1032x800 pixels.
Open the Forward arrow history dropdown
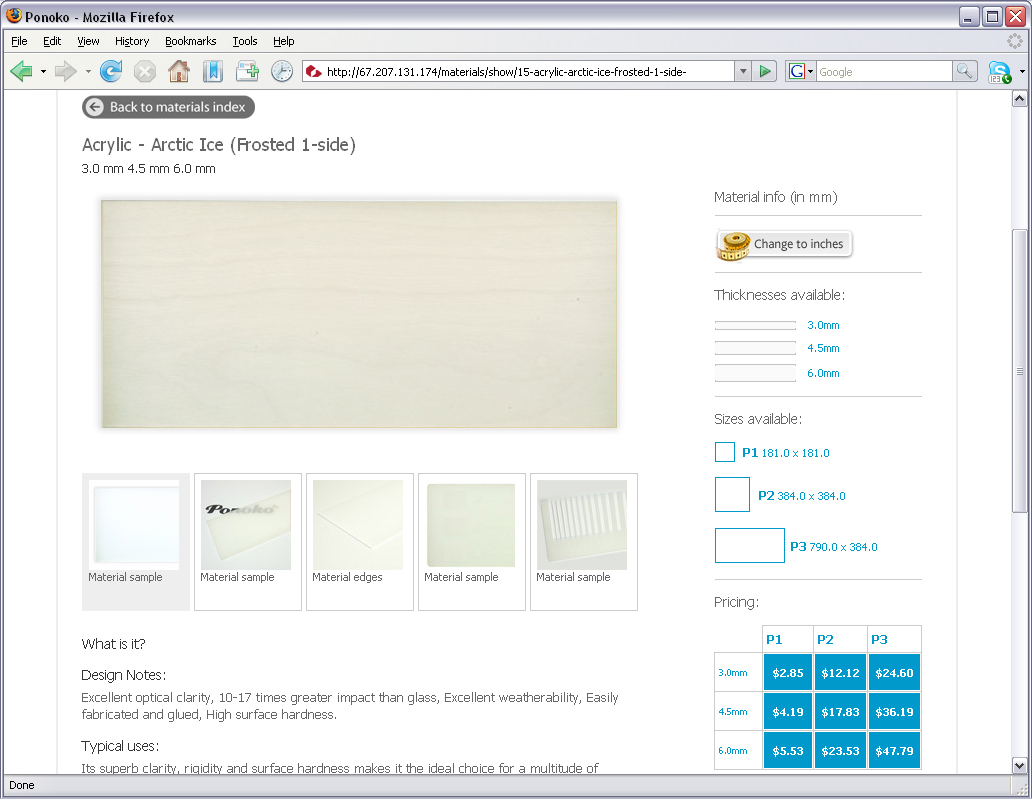88,71
